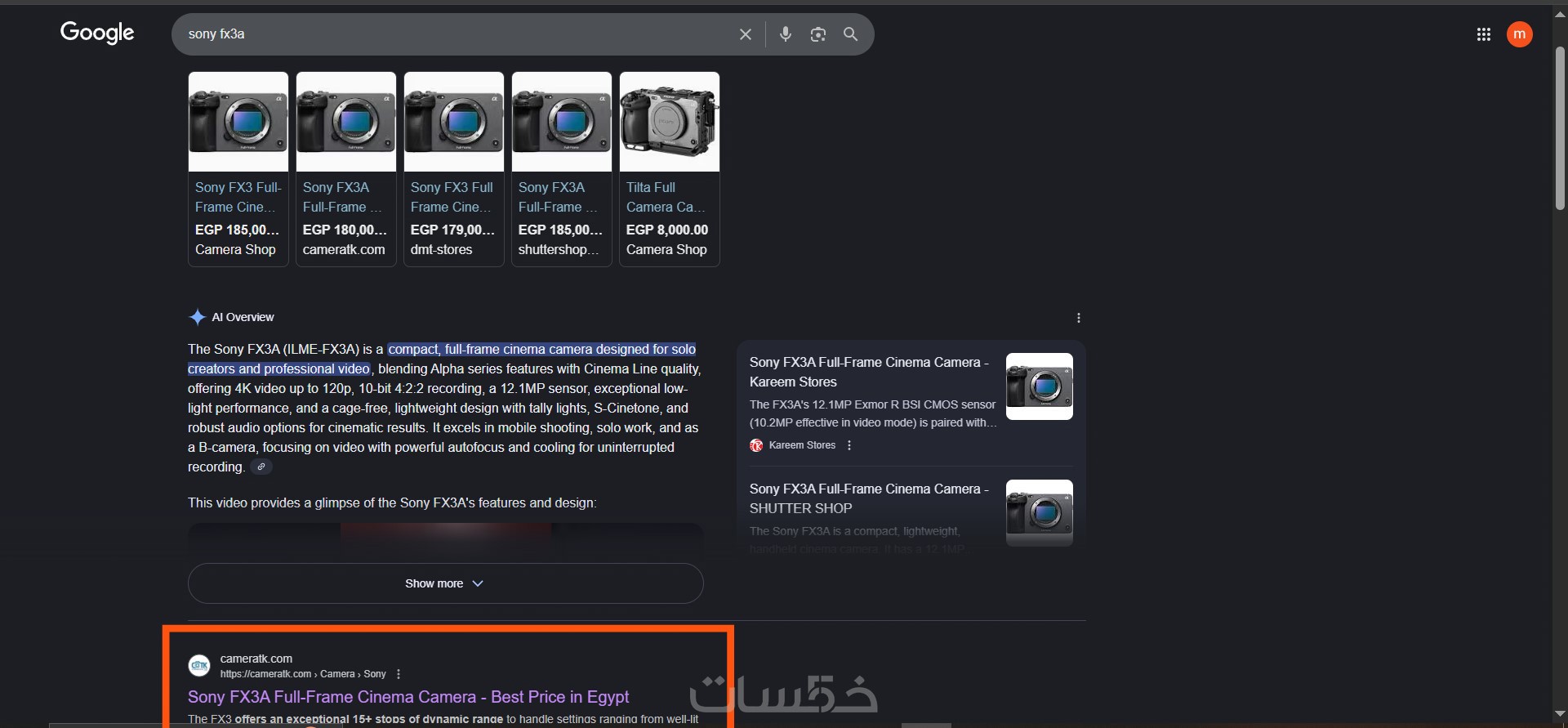This screenshot has width=1568, height=728.
Task: Open Tilta Full Camera Cage product title
Action: click(x=666, y=197)
